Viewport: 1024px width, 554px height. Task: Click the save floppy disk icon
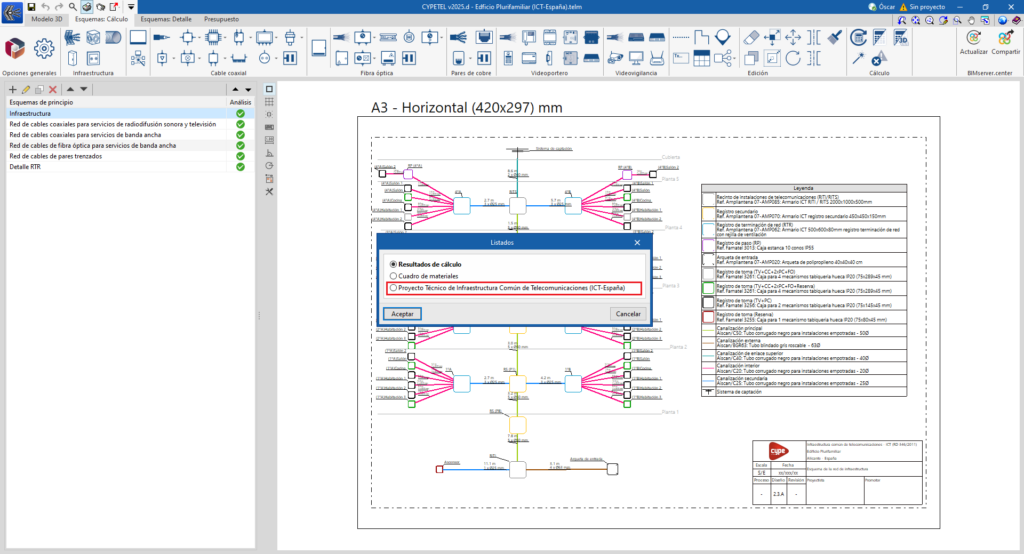click(x=31, y=6)
